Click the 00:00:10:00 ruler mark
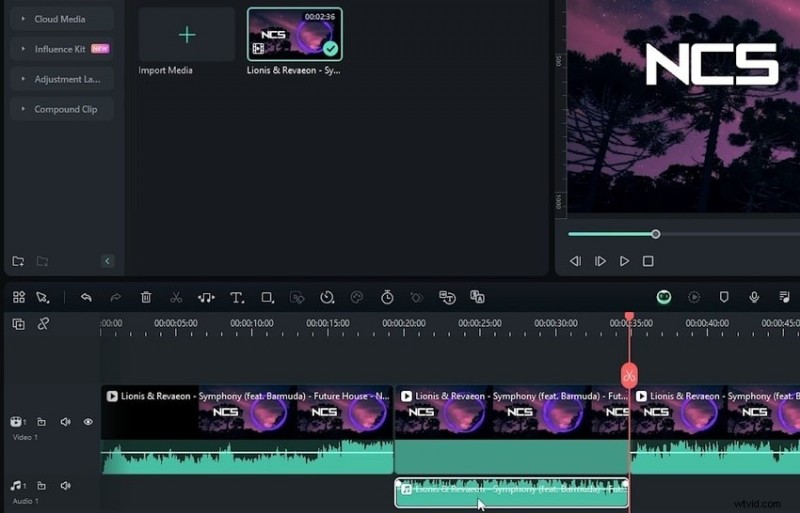Screen dimensions: 800x513 [x=252, y=323]
